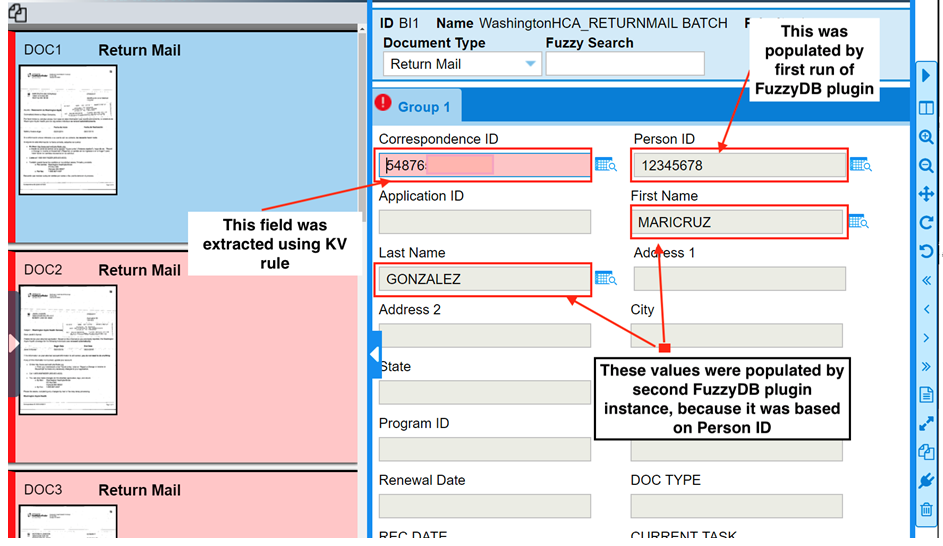Click the Application ID input field

coord(484,222)
